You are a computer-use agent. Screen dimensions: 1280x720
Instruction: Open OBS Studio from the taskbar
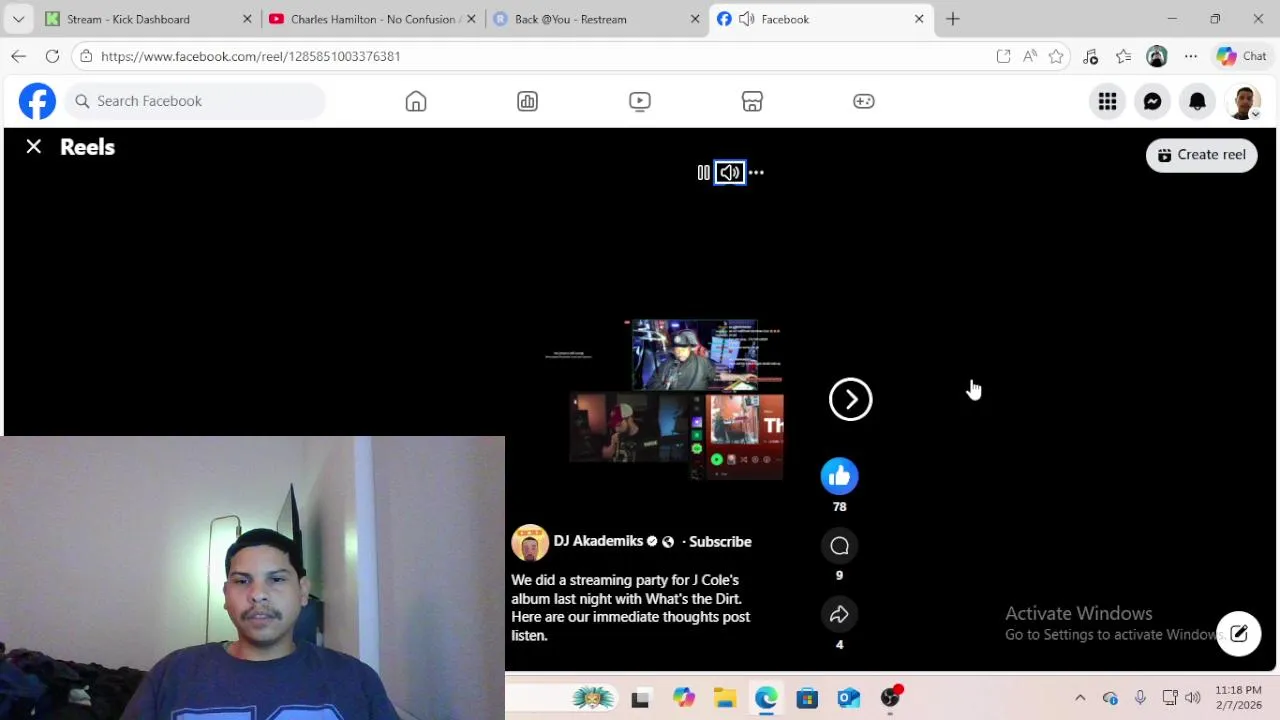pos(890,698)
